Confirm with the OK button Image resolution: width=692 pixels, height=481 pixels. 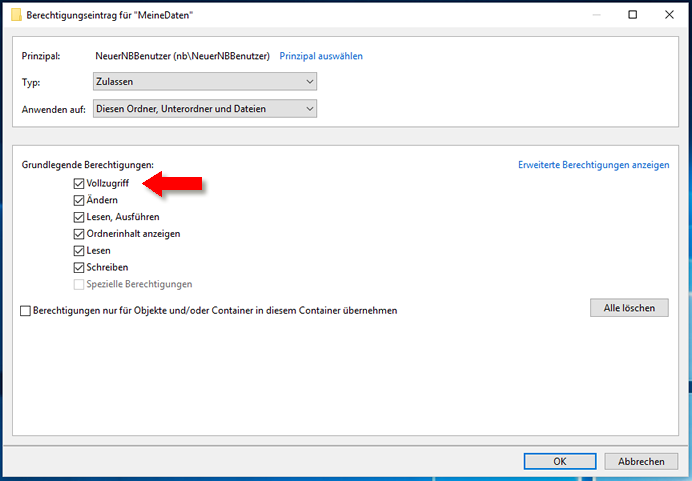pos(559,461)
